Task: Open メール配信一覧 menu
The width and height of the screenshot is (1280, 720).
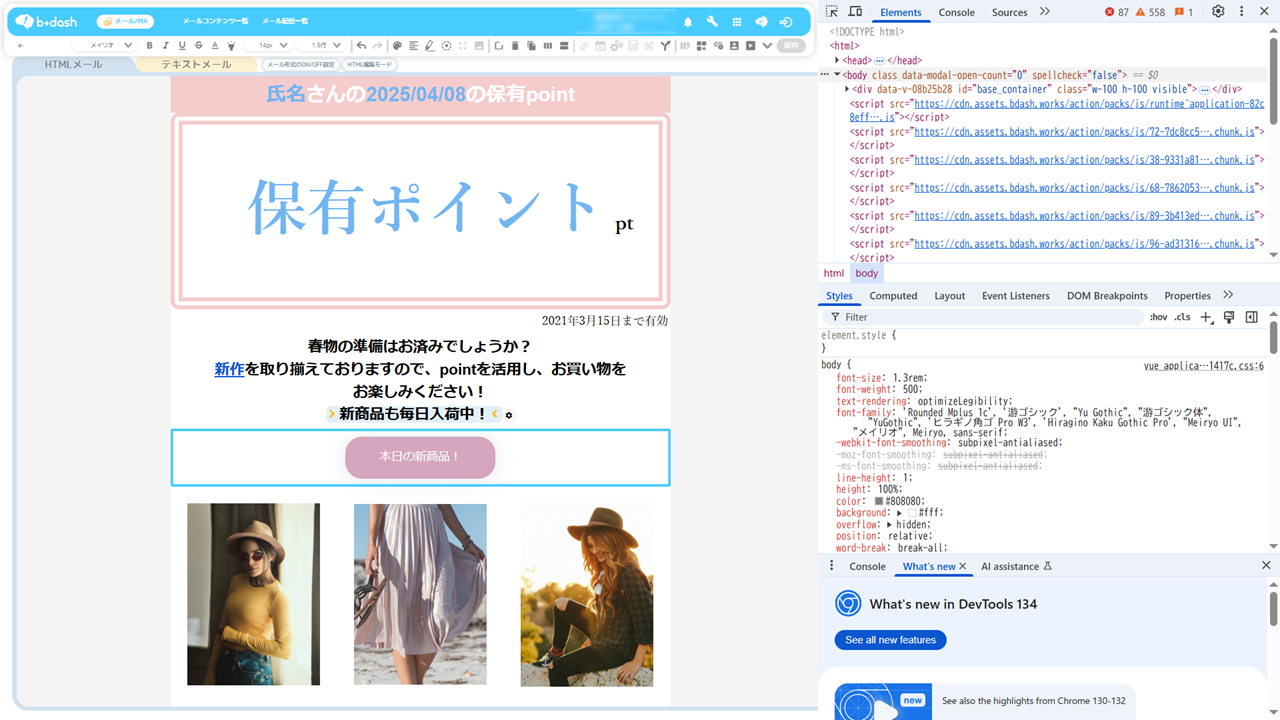Action: (x=285, y=21)
